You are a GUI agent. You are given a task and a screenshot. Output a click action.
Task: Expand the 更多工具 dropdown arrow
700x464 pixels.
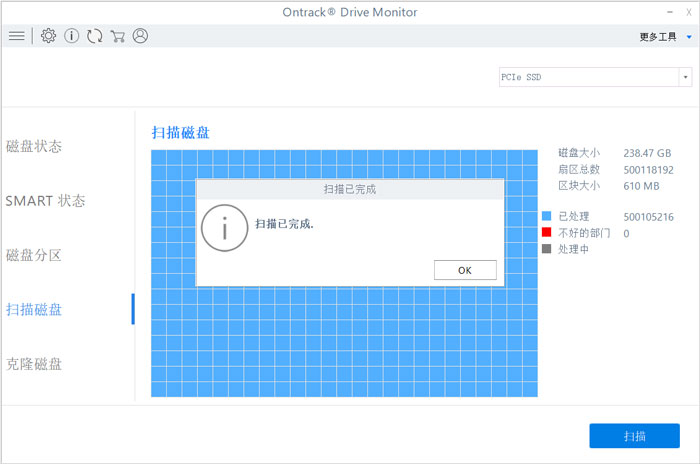pos(688,37)
